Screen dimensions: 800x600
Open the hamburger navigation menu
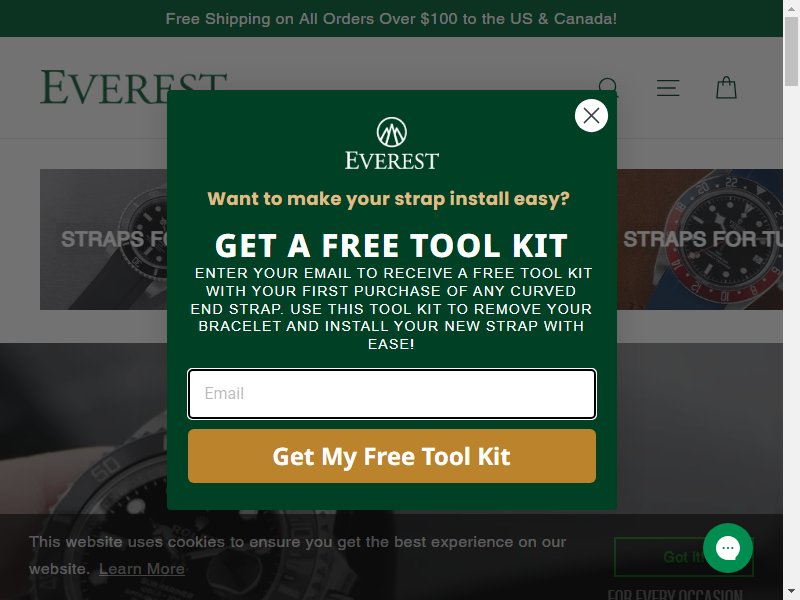667,88
